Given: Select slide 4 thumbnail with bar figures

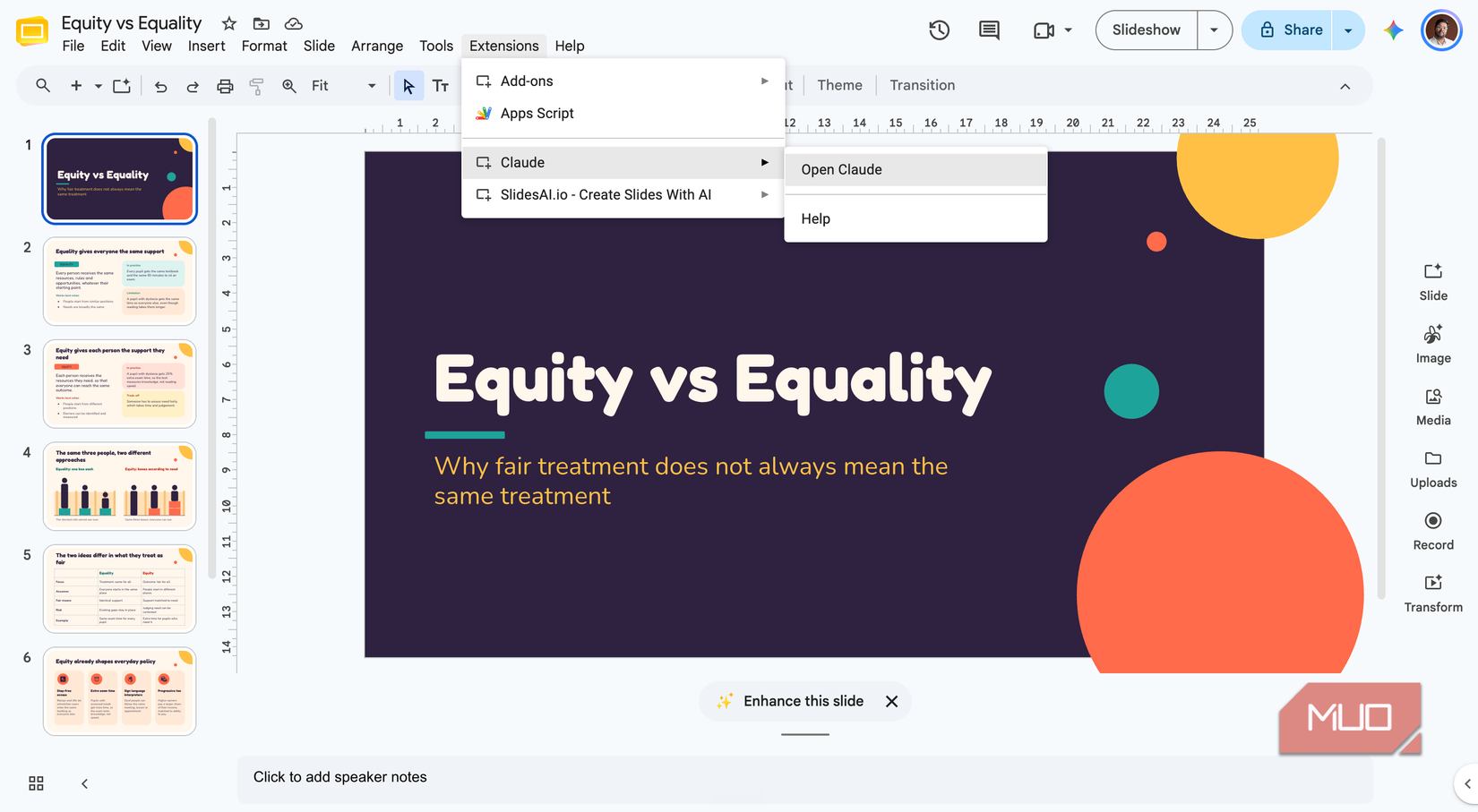Looking at the screenshot, I should click(119, 486).
